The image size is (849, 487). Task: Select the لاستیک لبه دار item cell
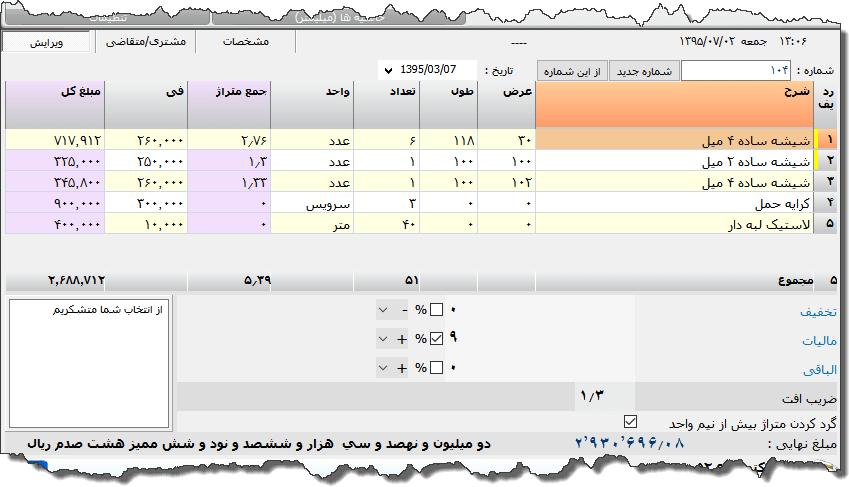coord(675,226)
